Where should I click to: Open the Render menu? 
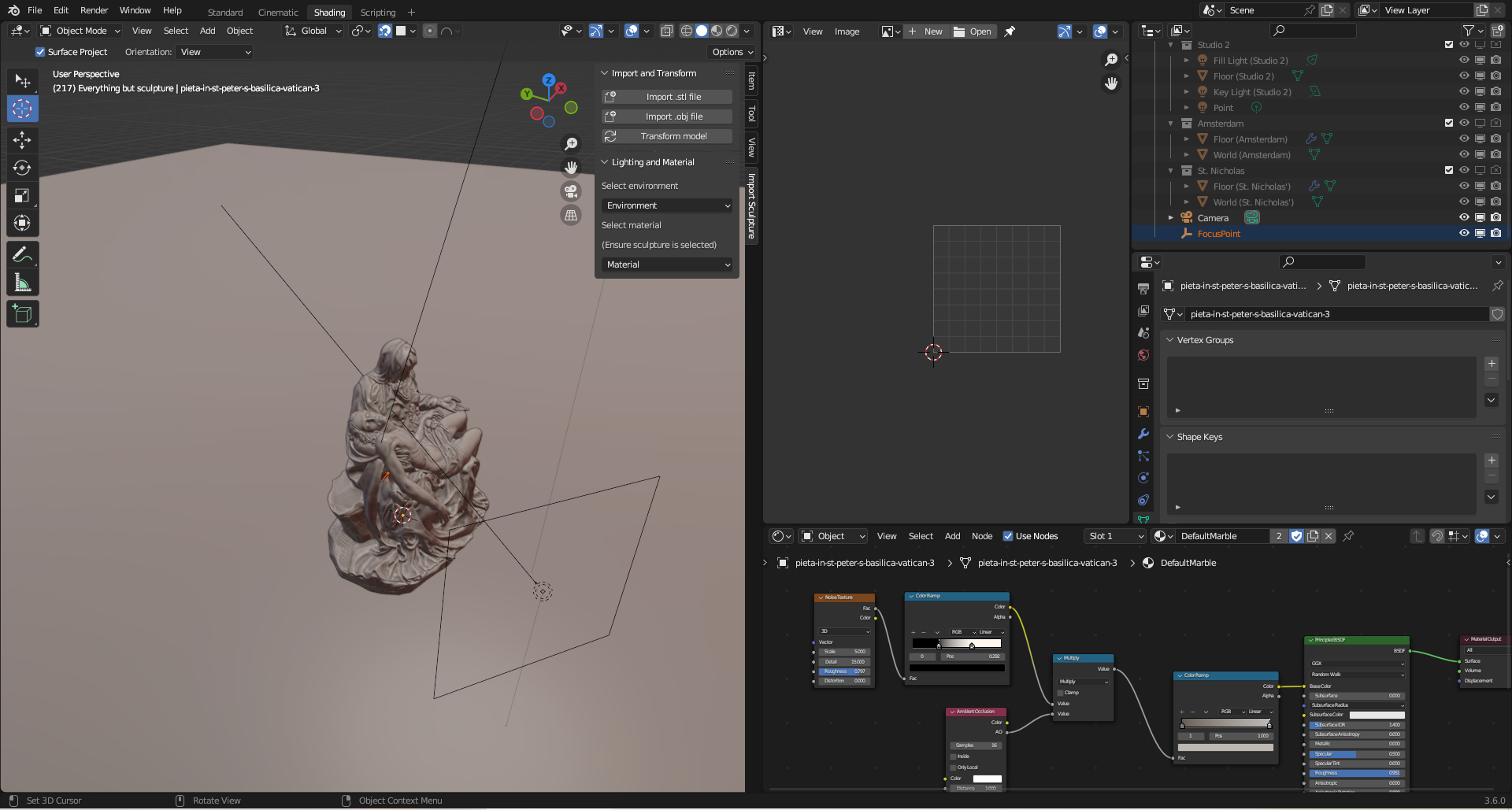(x=94, y=10)
